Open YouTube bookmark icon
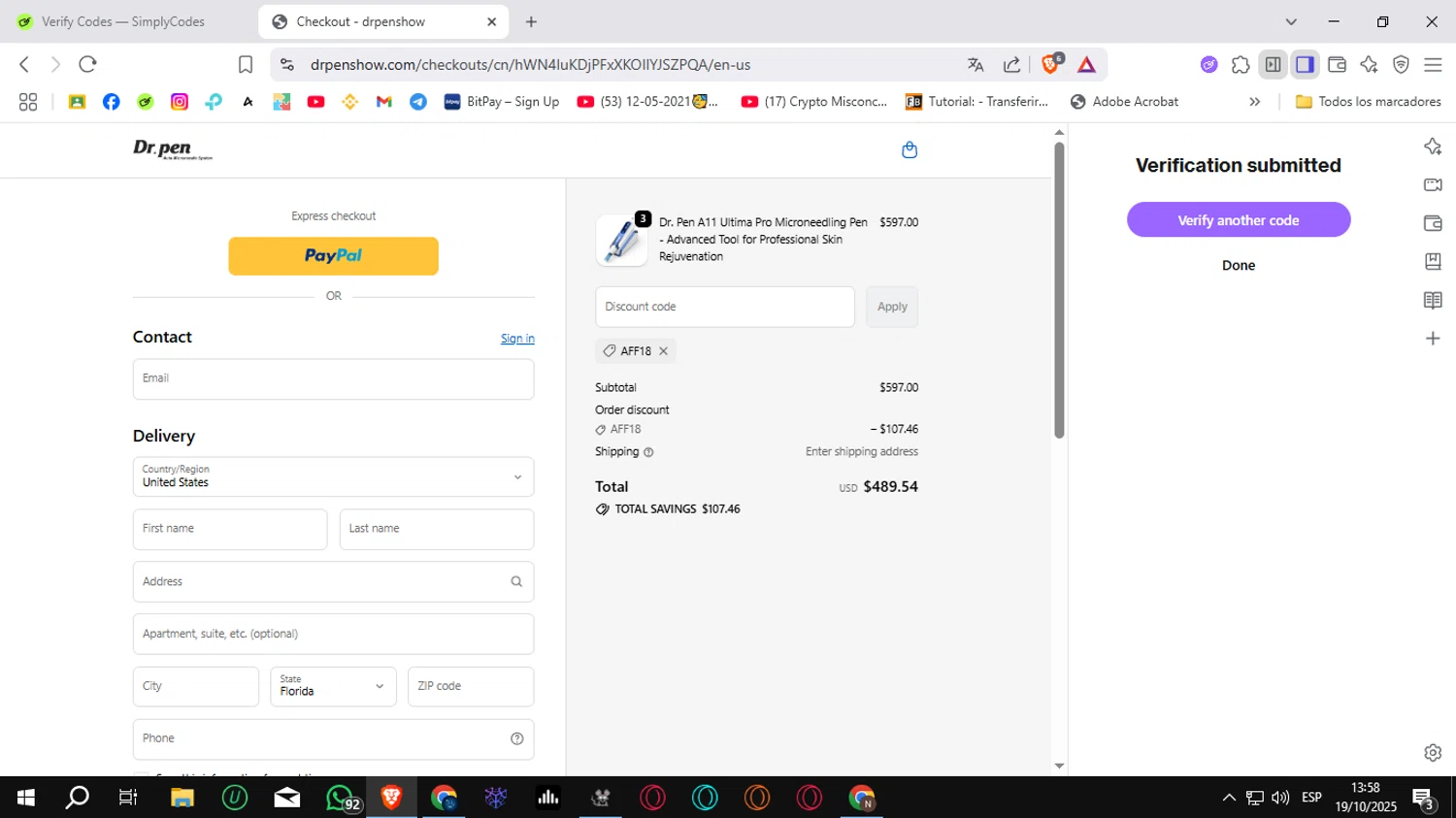The width and height of the screenshot is (1456, 818). click(315, 101)
